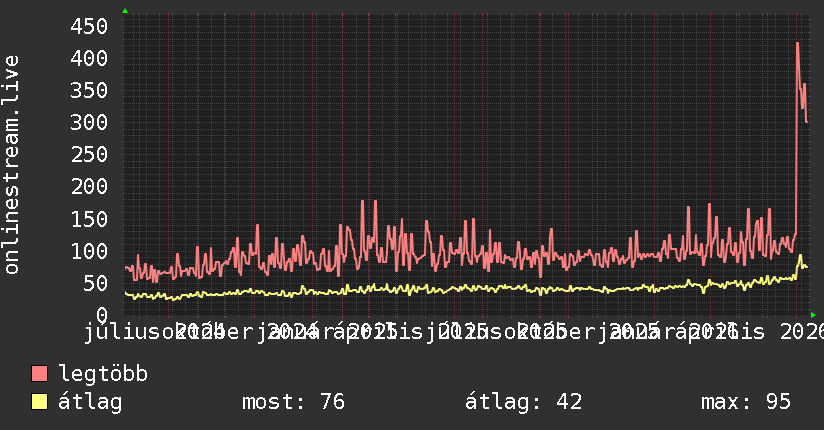Click the green arrow atop the y-axis
Image resolution: width=824 pixels, height=430 pixels.
point(125,11)
